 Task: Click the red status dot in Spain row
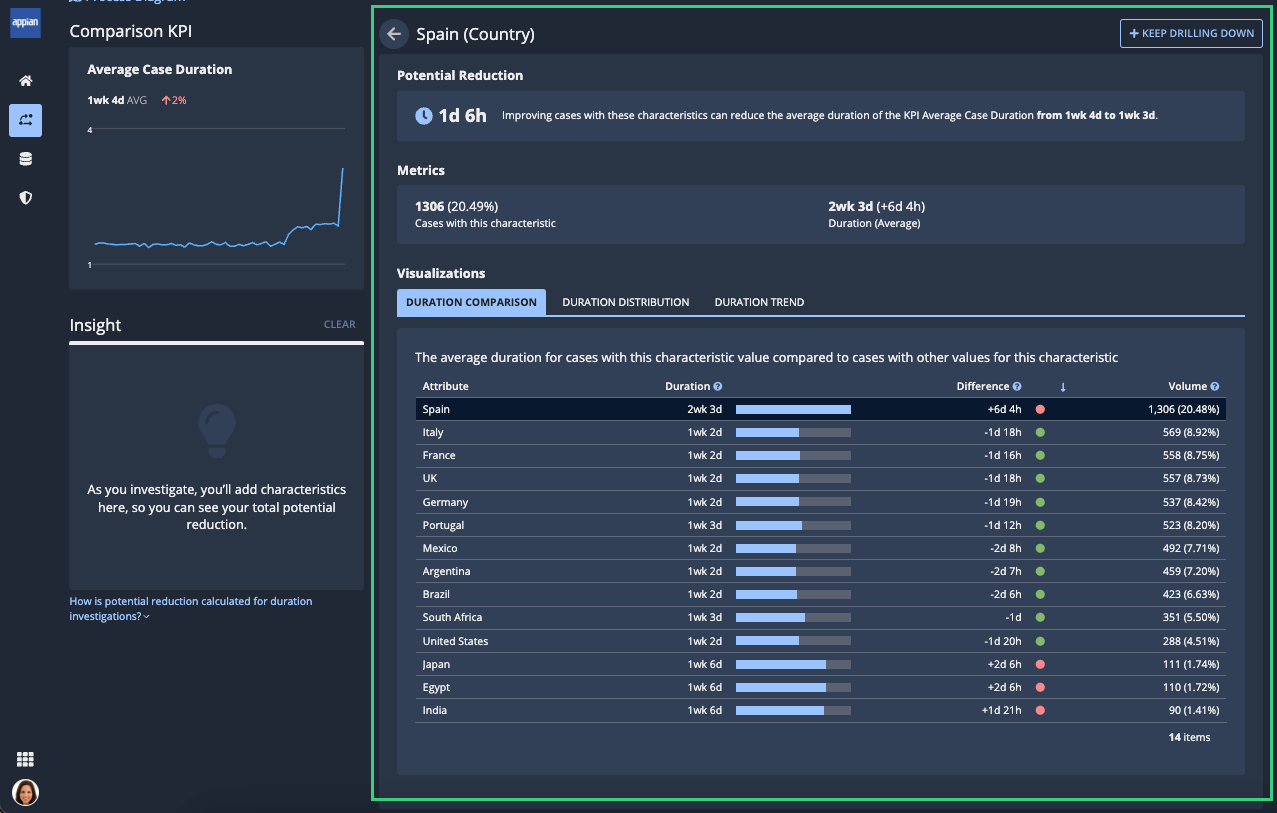click(x=1040, y=410)
